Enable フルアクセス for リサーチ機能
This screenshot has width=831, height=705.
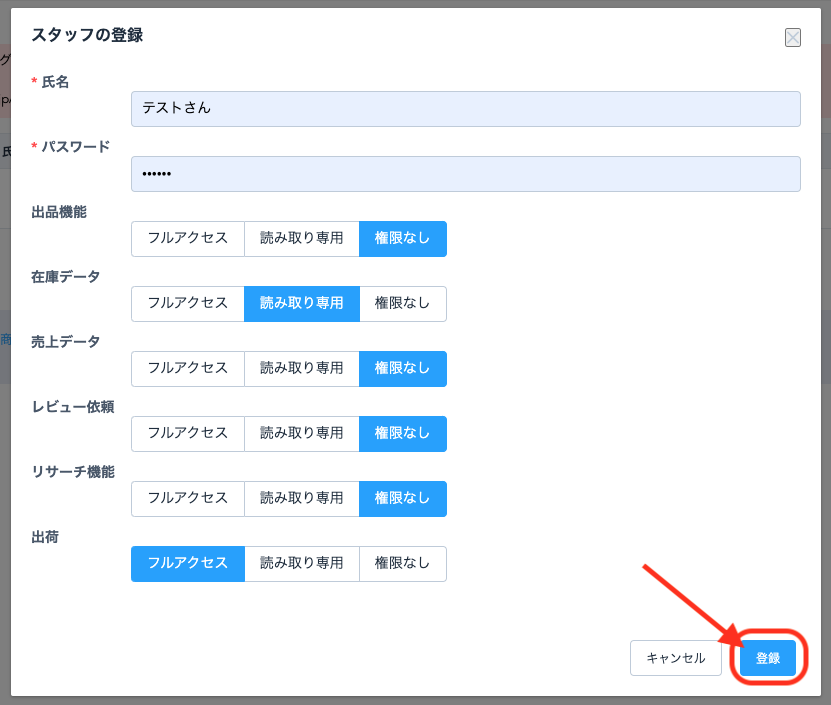[188, 499]
